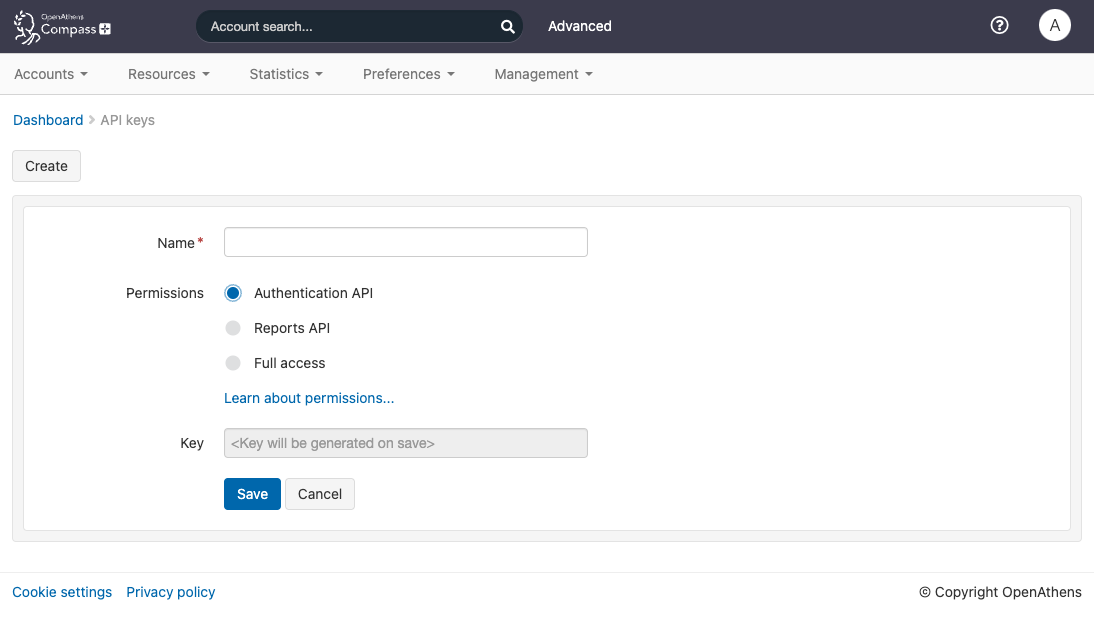1094x620 pixels.
Task: Click the user avatar icon
Action: 1055,25
